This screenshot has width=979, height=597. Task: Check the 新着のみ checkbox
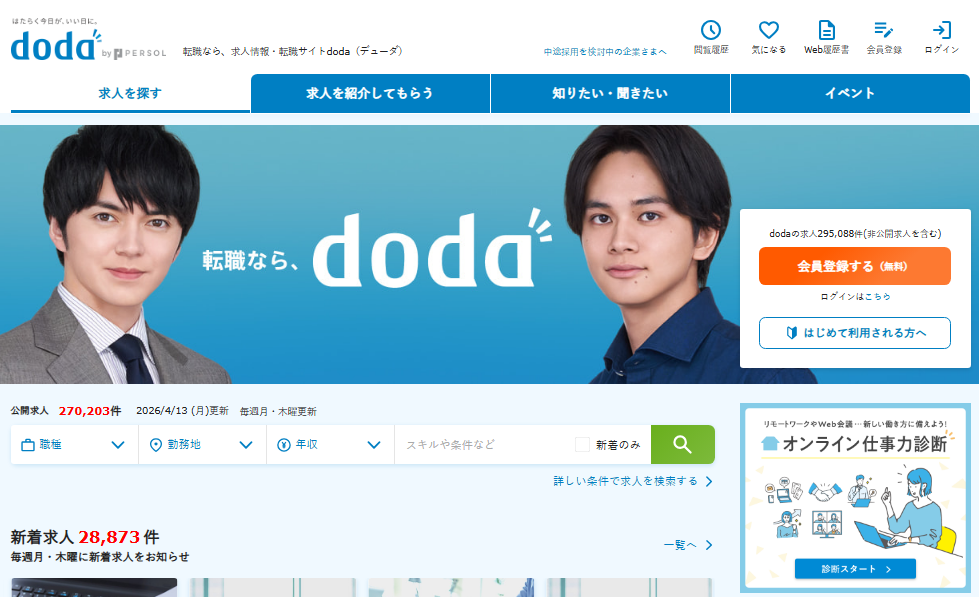(x=582, y=445)
